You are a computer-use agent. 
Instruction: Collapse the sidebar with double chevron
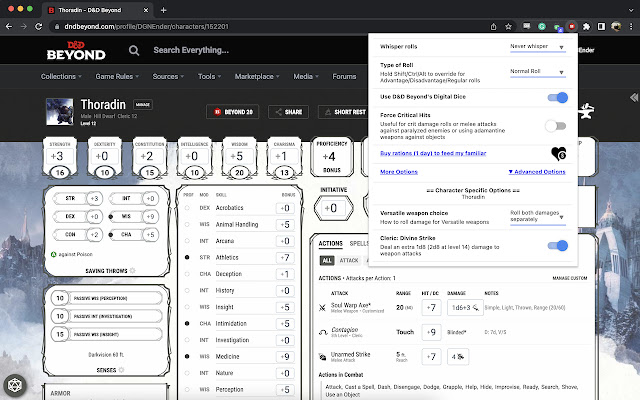click(x=634, y=97)
